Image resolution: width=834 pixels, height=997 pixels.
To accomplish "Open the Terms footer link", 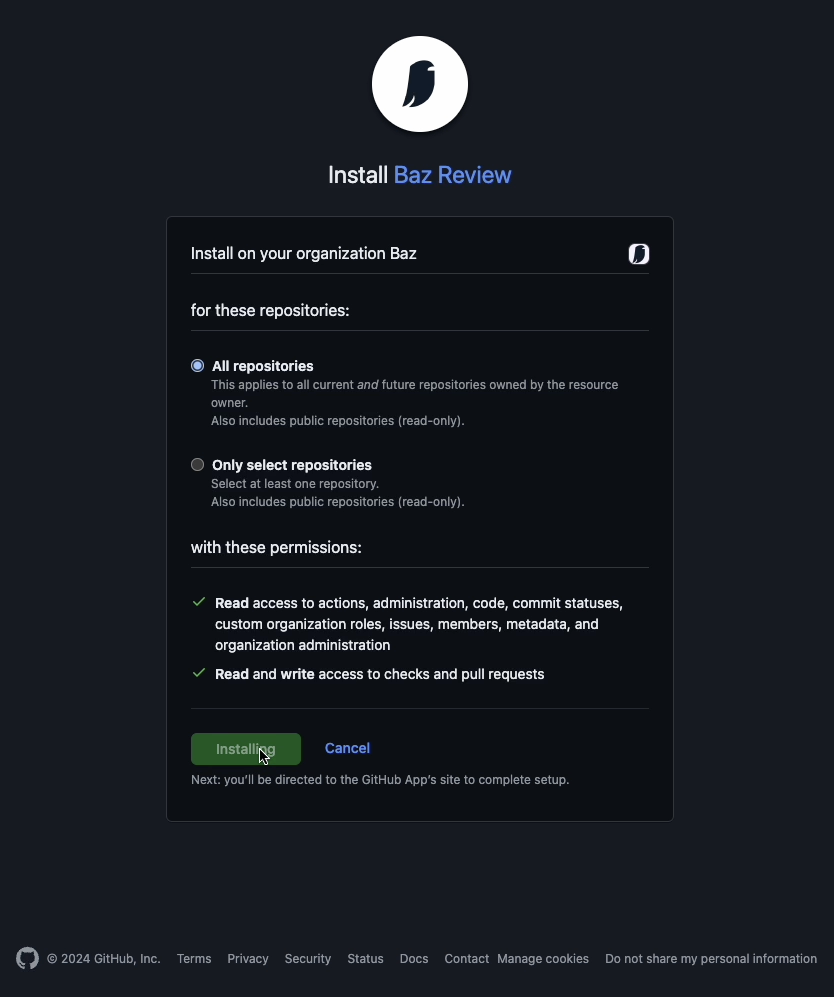I will [x=194, y=958].
